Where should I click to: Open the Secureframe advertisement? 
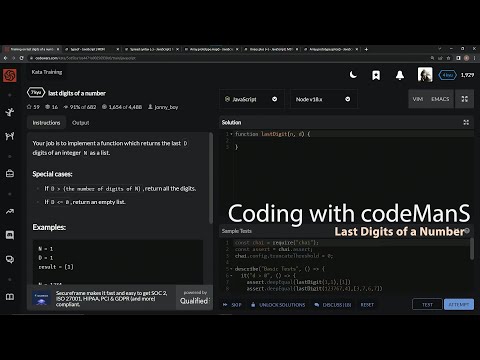coord(101,298)
